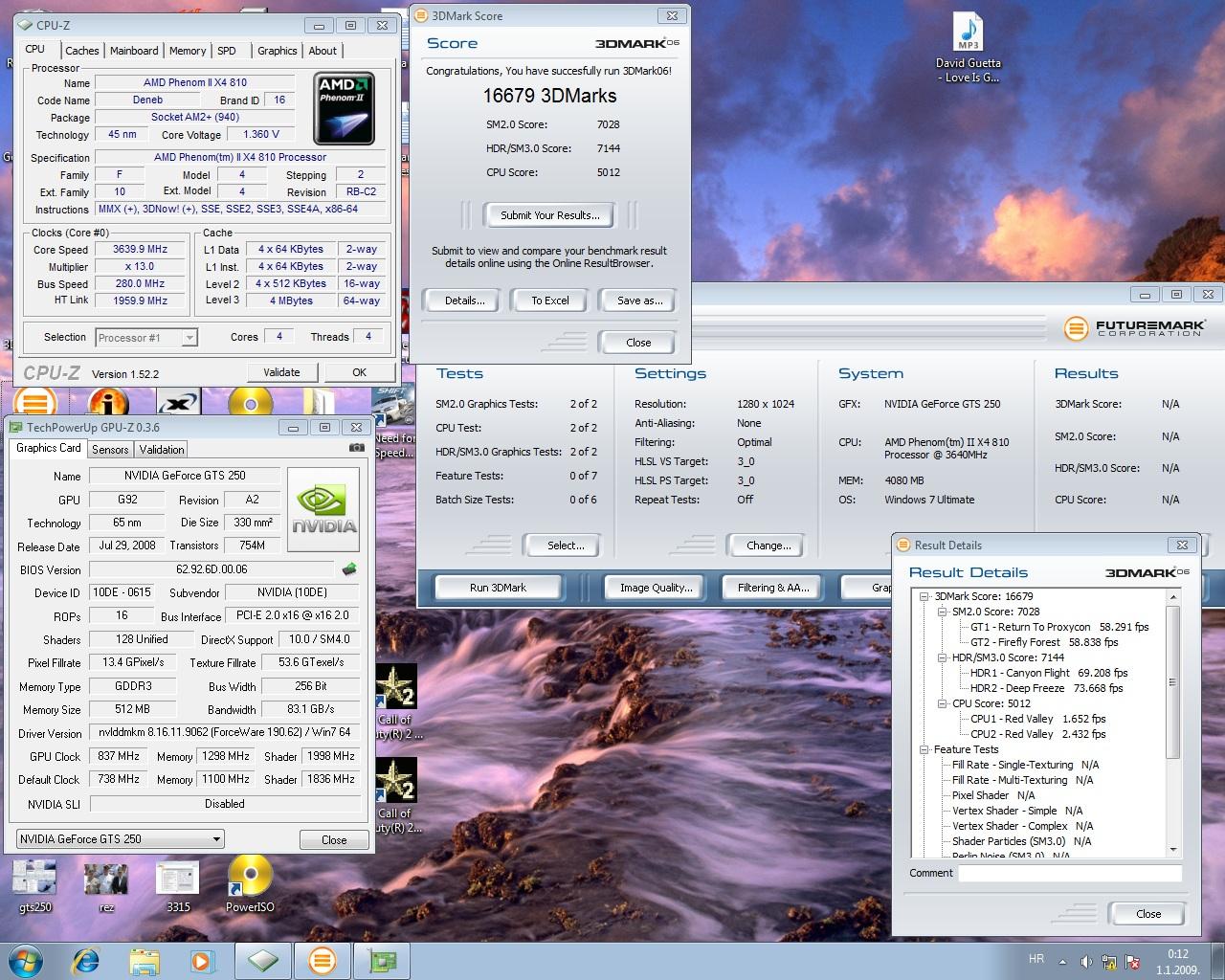Open Filtering & AA settings
Image resolution: width=1225 pixels, height=980 pixels.
click(773, 588)
